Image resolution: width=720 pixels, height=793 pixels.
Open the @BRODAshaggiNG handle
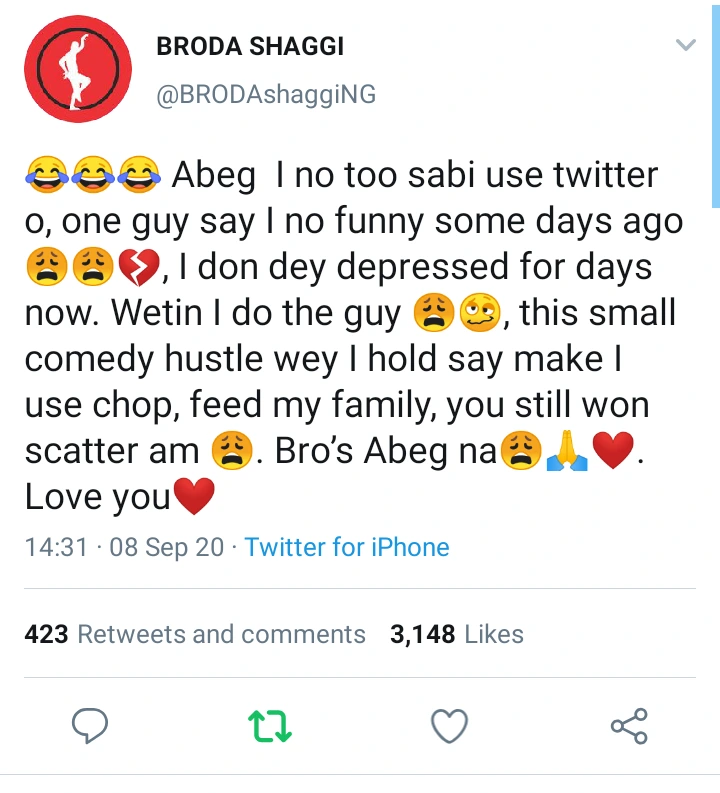[x=266, y=94]
